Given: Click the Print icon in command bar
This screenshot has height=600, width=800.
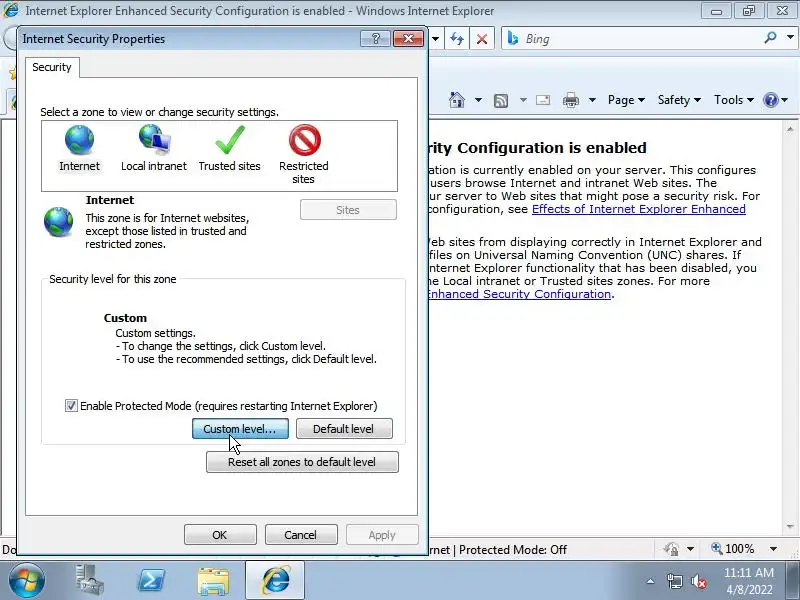Looking at the screenshot, I should click(570, 100).
